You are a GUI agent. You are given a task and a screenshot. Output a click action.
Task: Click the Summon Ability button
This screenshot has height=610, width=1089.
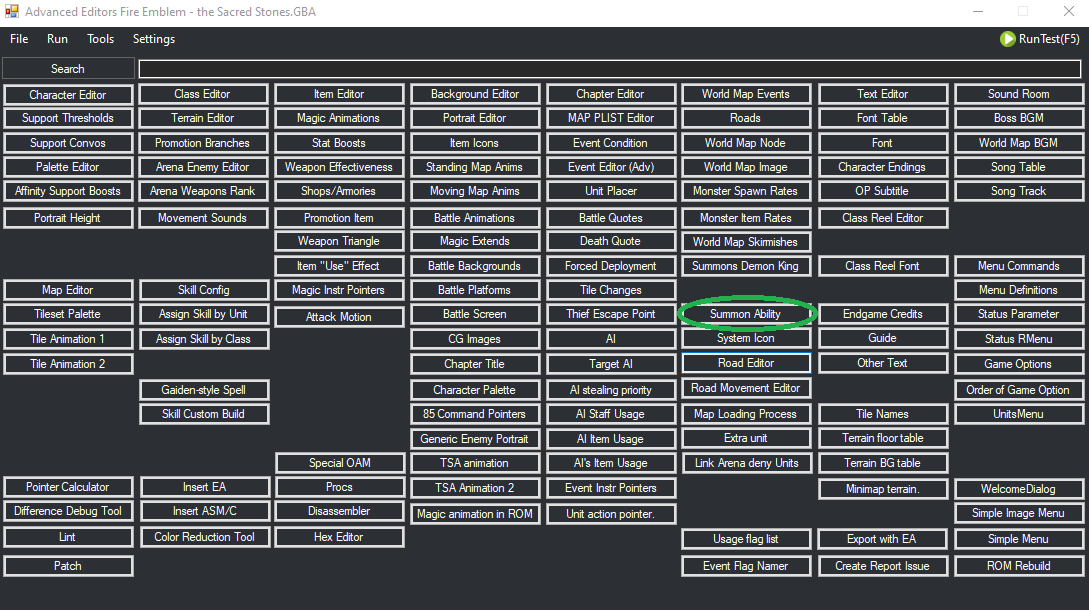click(745, 314)
